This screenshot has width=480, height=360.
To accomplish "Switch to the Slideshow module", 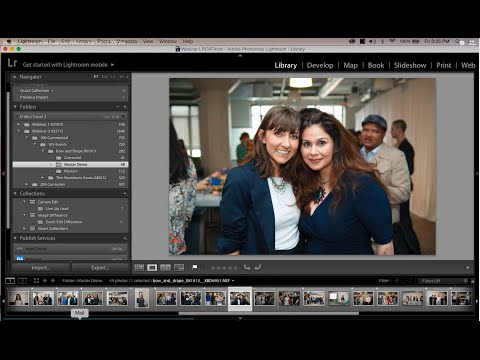I will [410, 65].
